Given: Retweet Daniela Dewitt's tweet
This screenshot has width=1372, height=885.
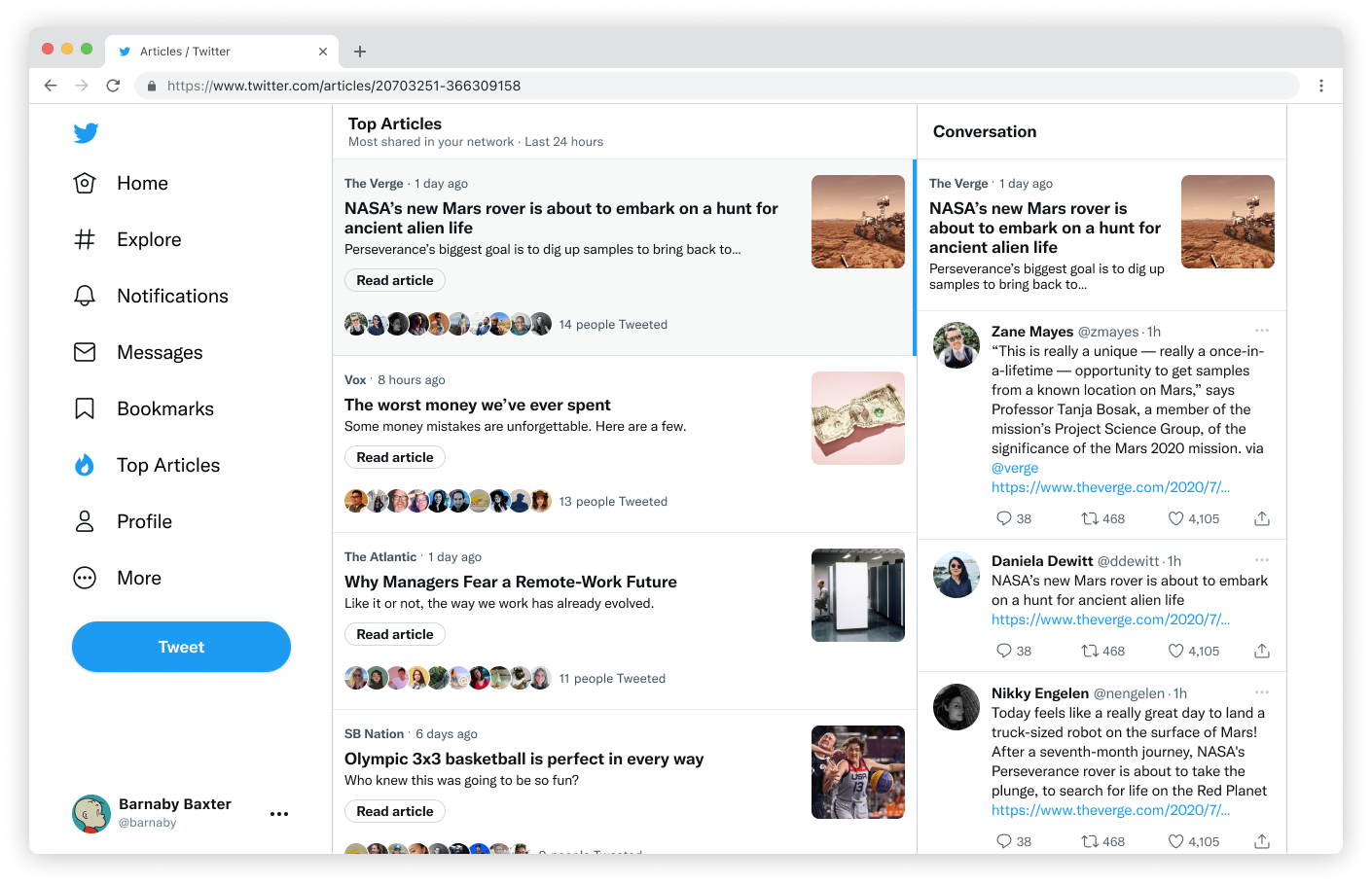Looking at the screenshot, I should [x=1090, y=651].
